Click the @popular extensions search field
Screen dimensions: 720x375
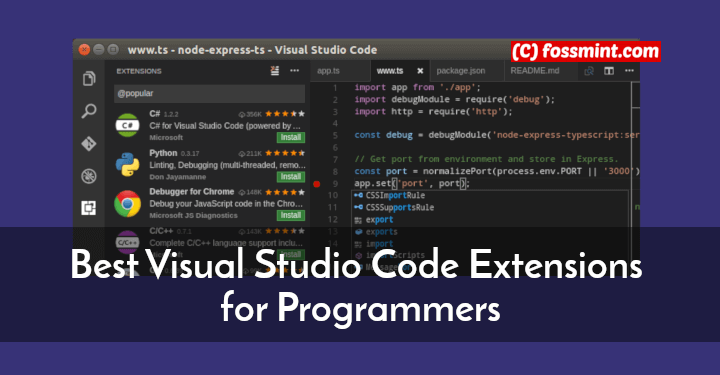pyautogui.click(x=209, y=94)
